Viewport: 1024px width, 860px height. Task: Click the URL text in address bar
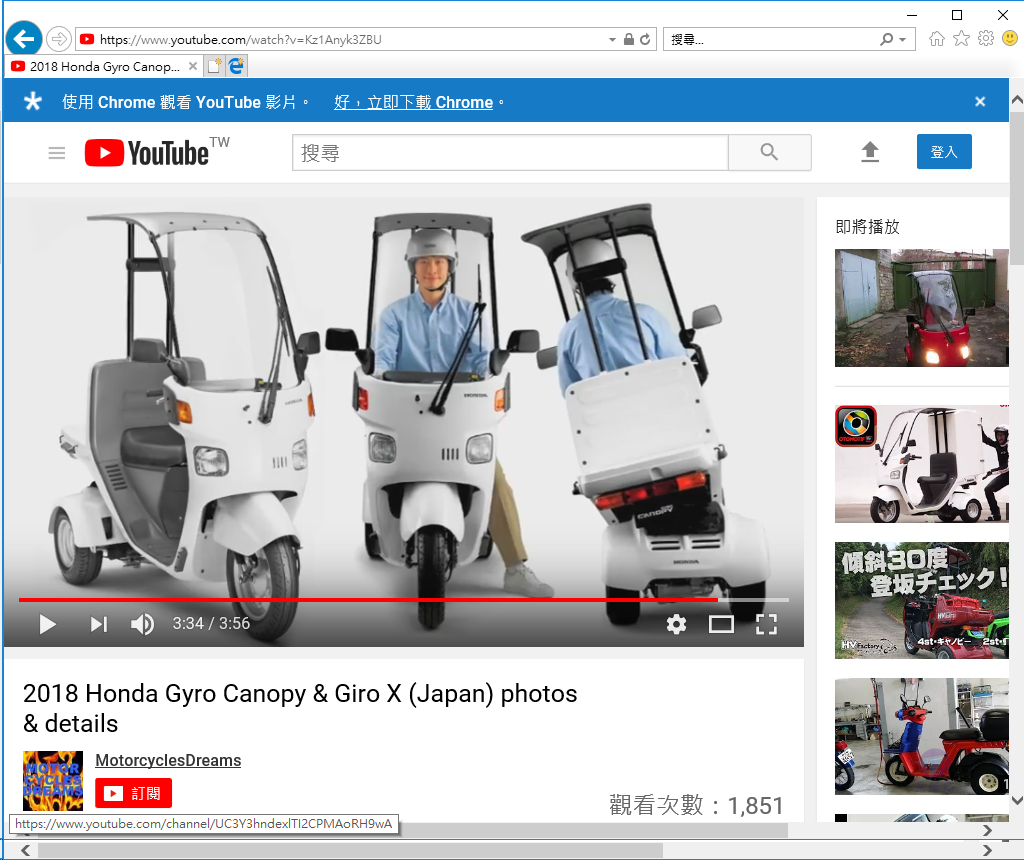[240, 39]
